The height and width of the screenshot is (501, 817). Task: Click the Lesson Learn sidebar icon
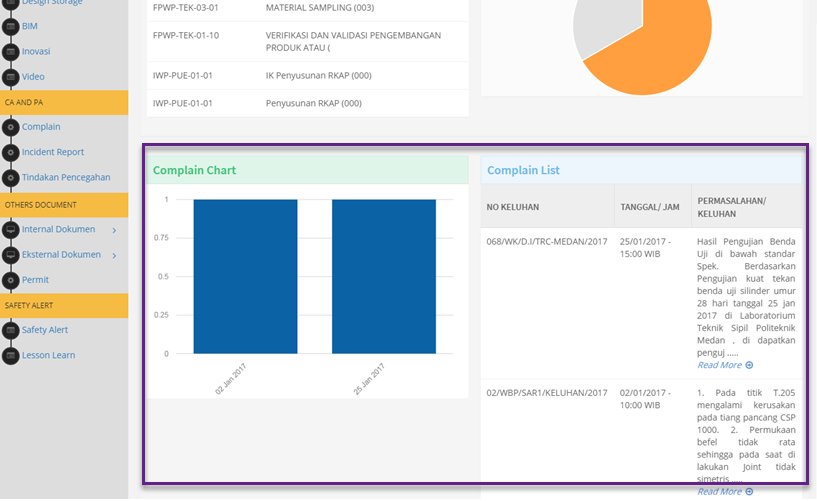tap(10, 356)
